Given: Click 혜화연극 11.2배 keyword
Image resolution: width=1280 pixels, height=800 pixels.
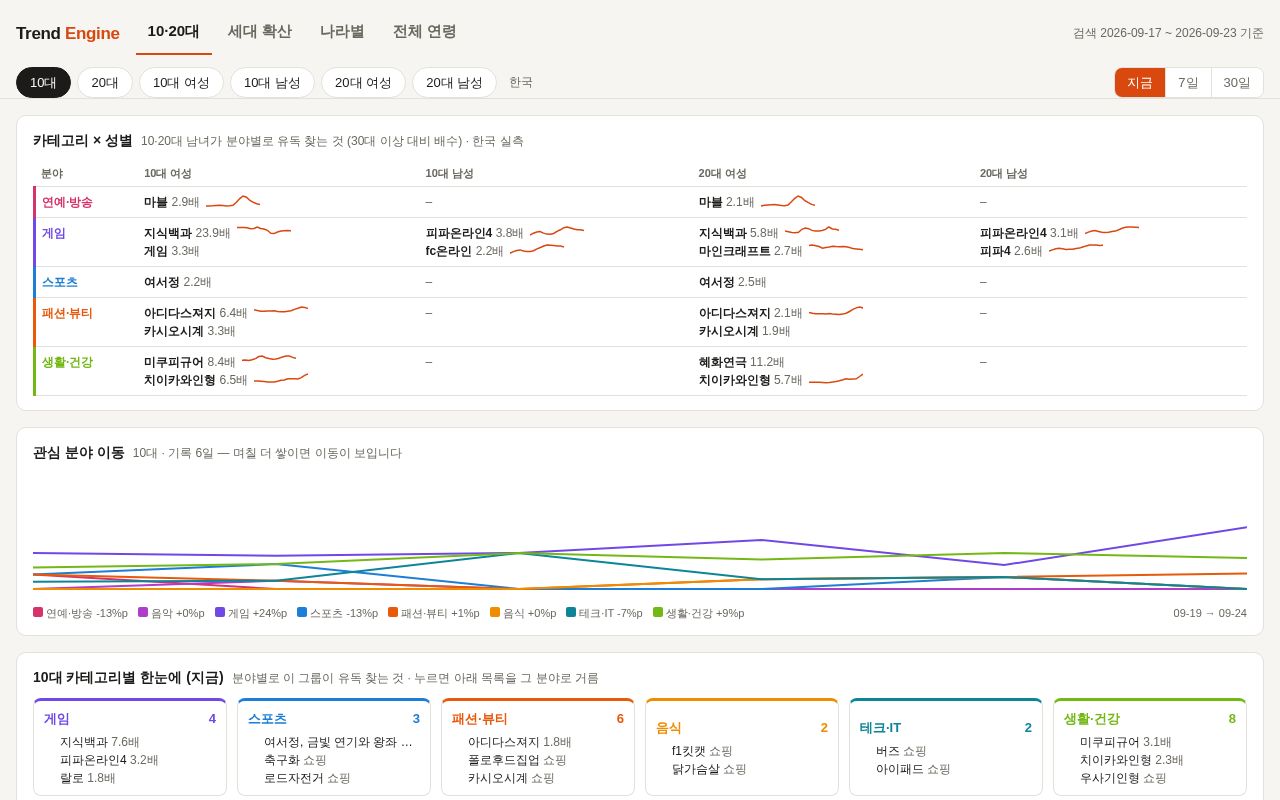Looking at the screenshot, I should coord(741,362).
